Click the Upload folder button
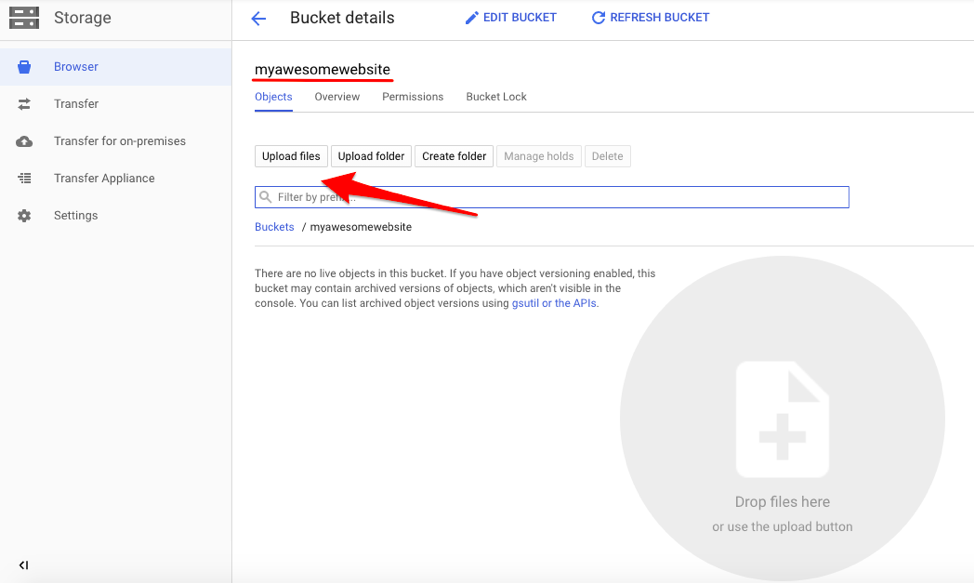The height and width of the screenshot is (583, 974). click(371, 156)
